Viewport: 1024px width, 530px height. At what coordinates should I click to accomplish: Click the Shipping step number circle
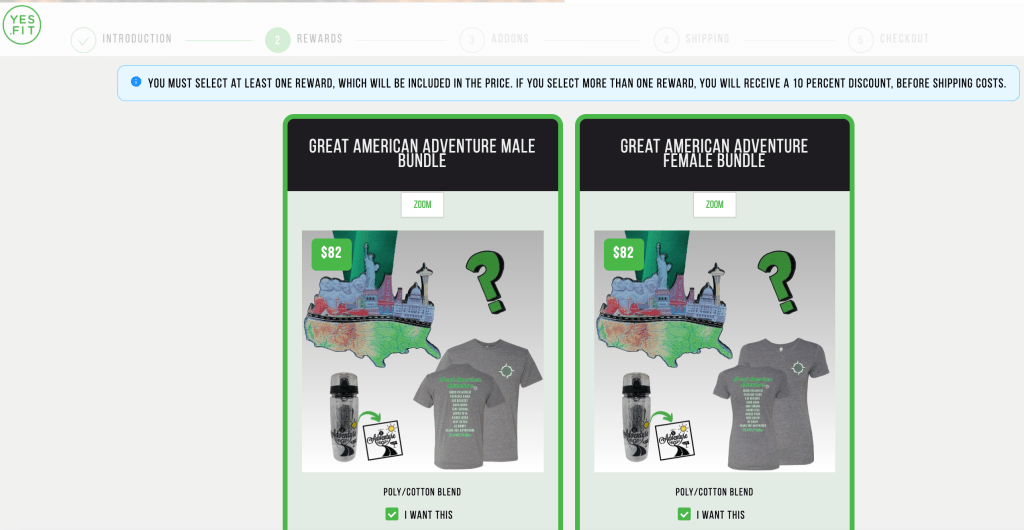coord(666,40)
